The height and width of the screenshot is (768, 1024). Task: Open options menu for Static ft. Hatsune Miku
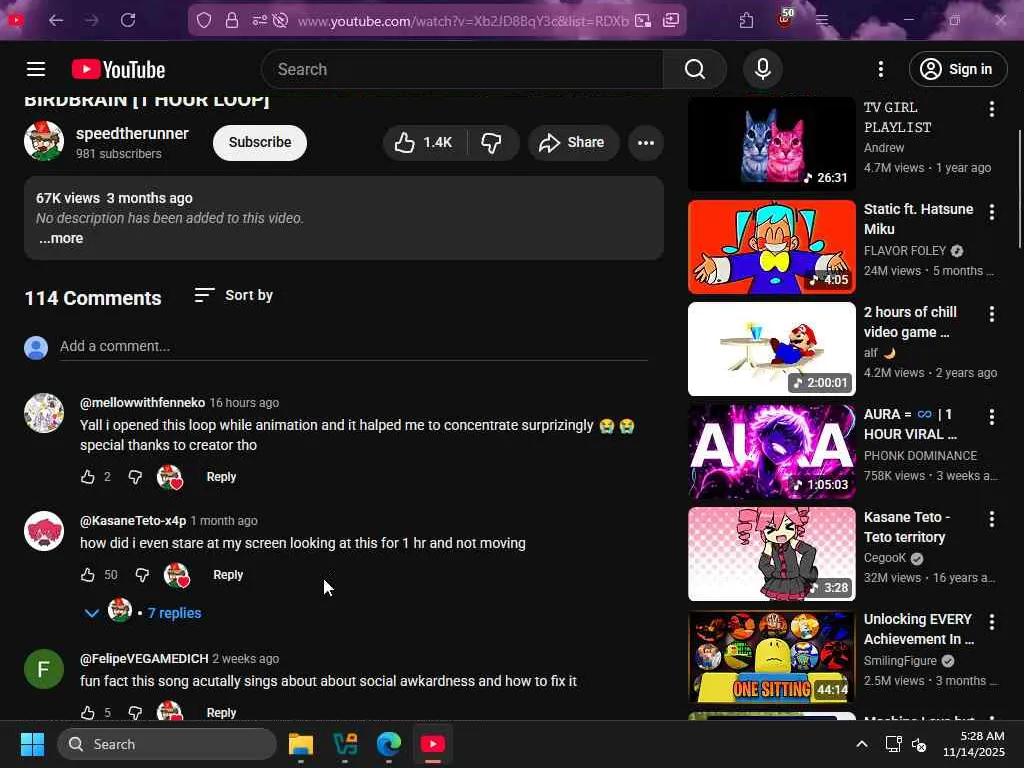991,212
